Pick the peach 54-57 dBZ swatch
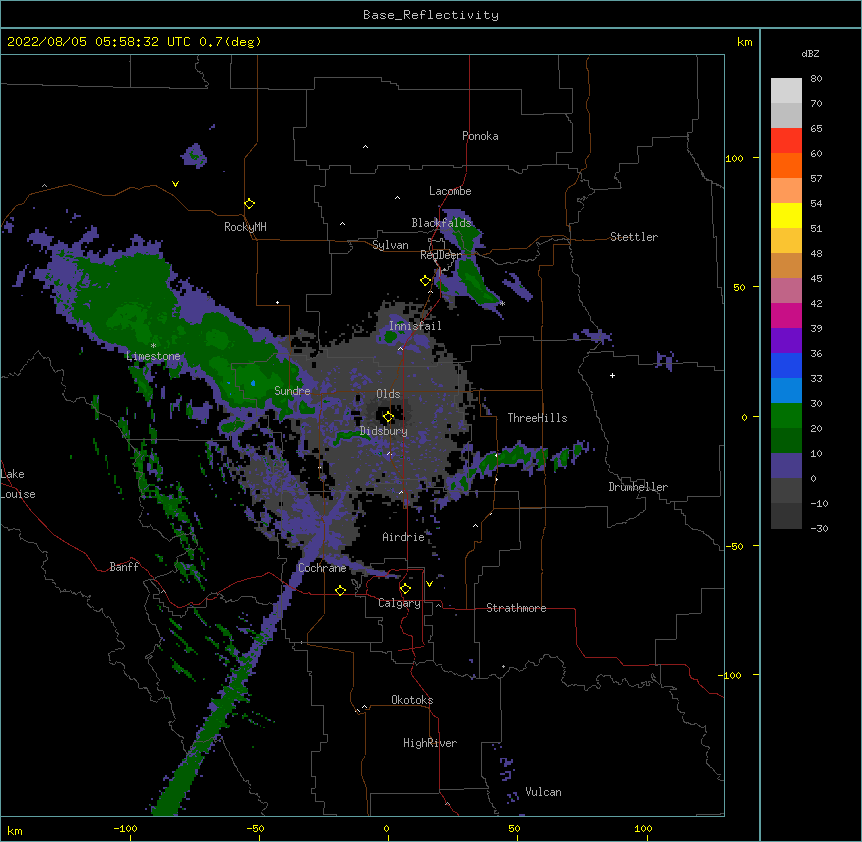The height and width of the screenshot is (842, 862). pos(786,191)
